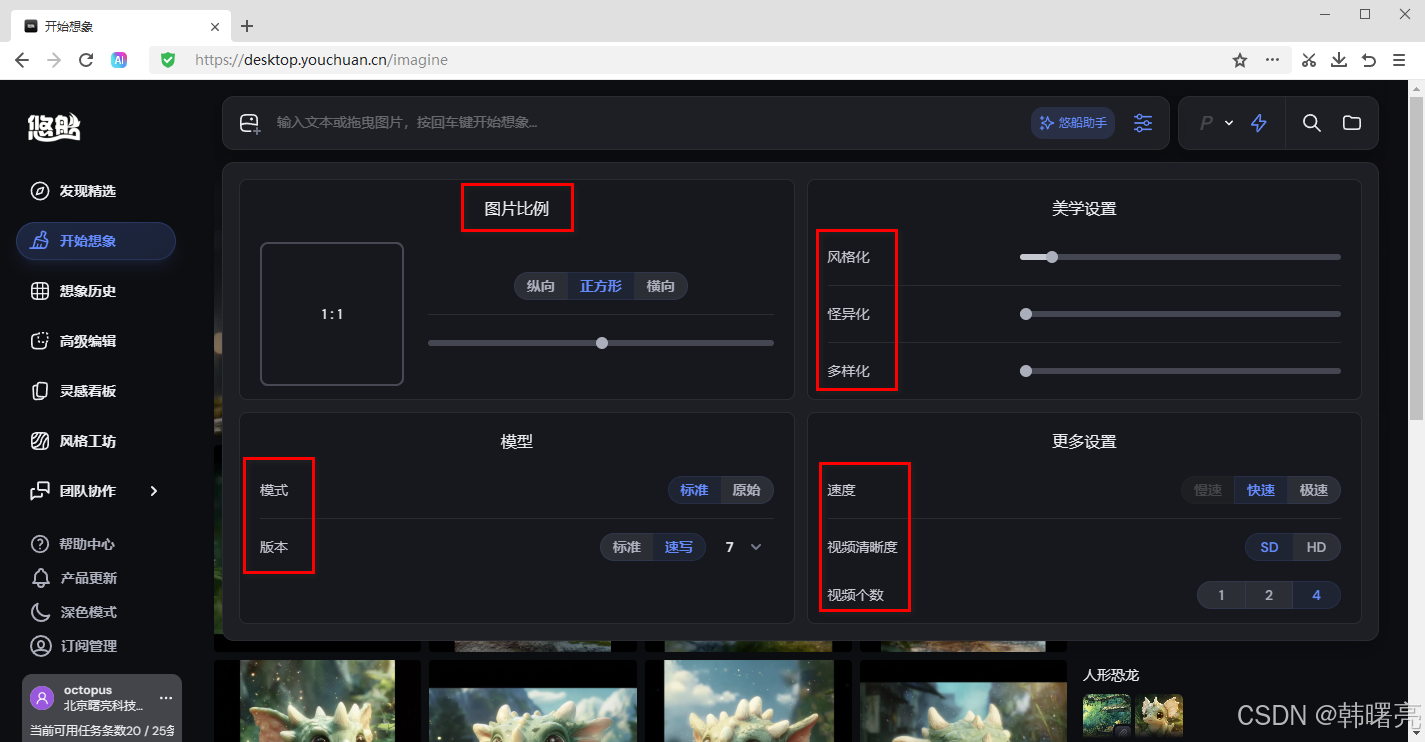1425x742 pixels.
Task: Click the 风格化 slider
Action: [1180, 257]
